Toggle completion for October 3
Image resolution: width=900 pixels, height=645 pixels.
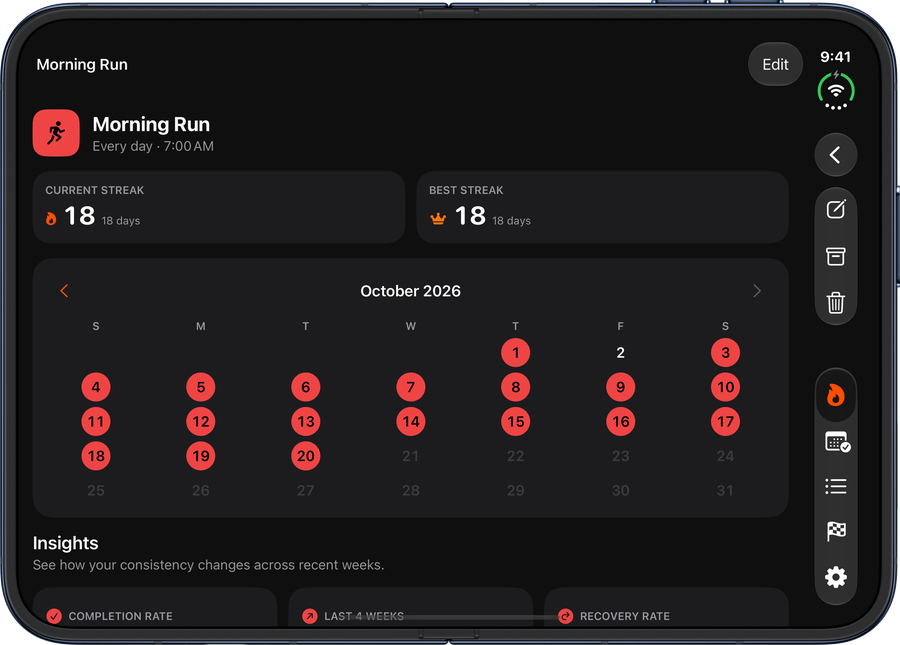click(726, 352)
